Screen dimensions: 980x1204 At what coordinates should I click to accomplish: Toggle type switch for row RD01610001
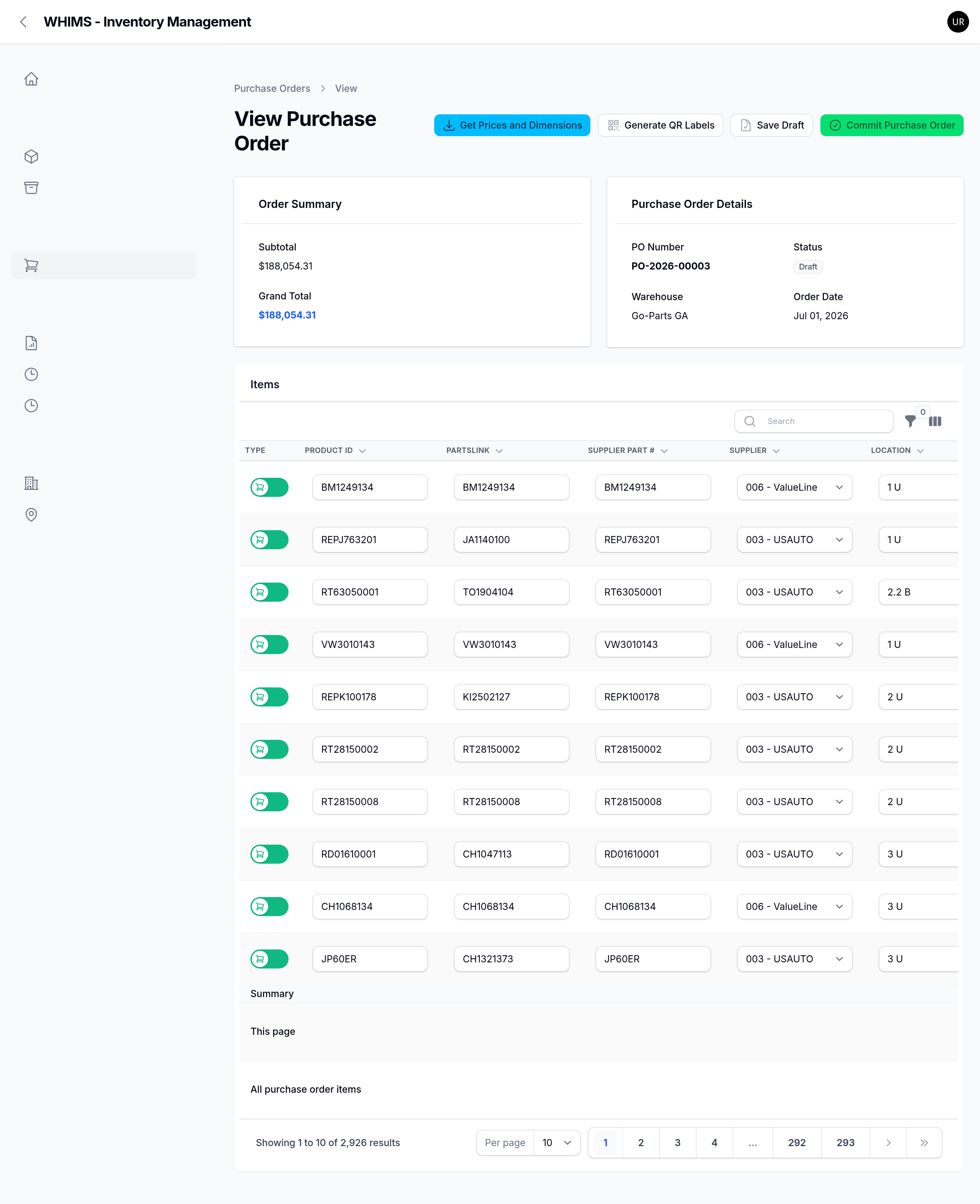[x=269, y=854]
